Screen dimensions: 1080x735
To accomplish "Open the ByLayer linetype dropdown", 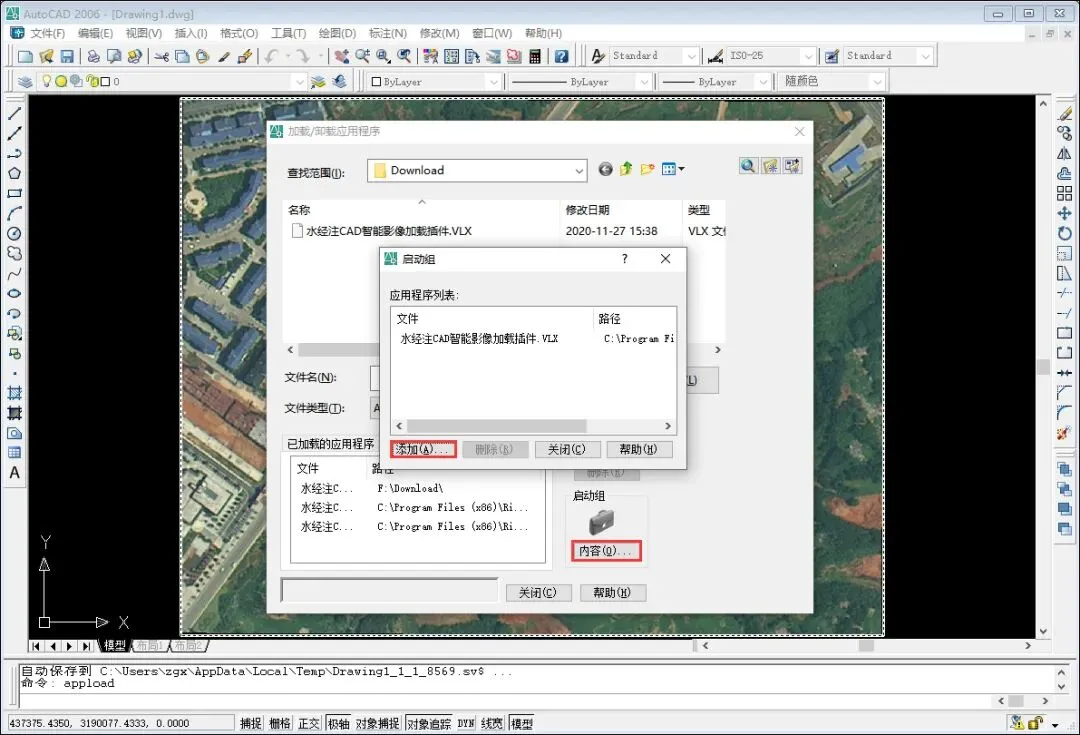I will [644, 82].
